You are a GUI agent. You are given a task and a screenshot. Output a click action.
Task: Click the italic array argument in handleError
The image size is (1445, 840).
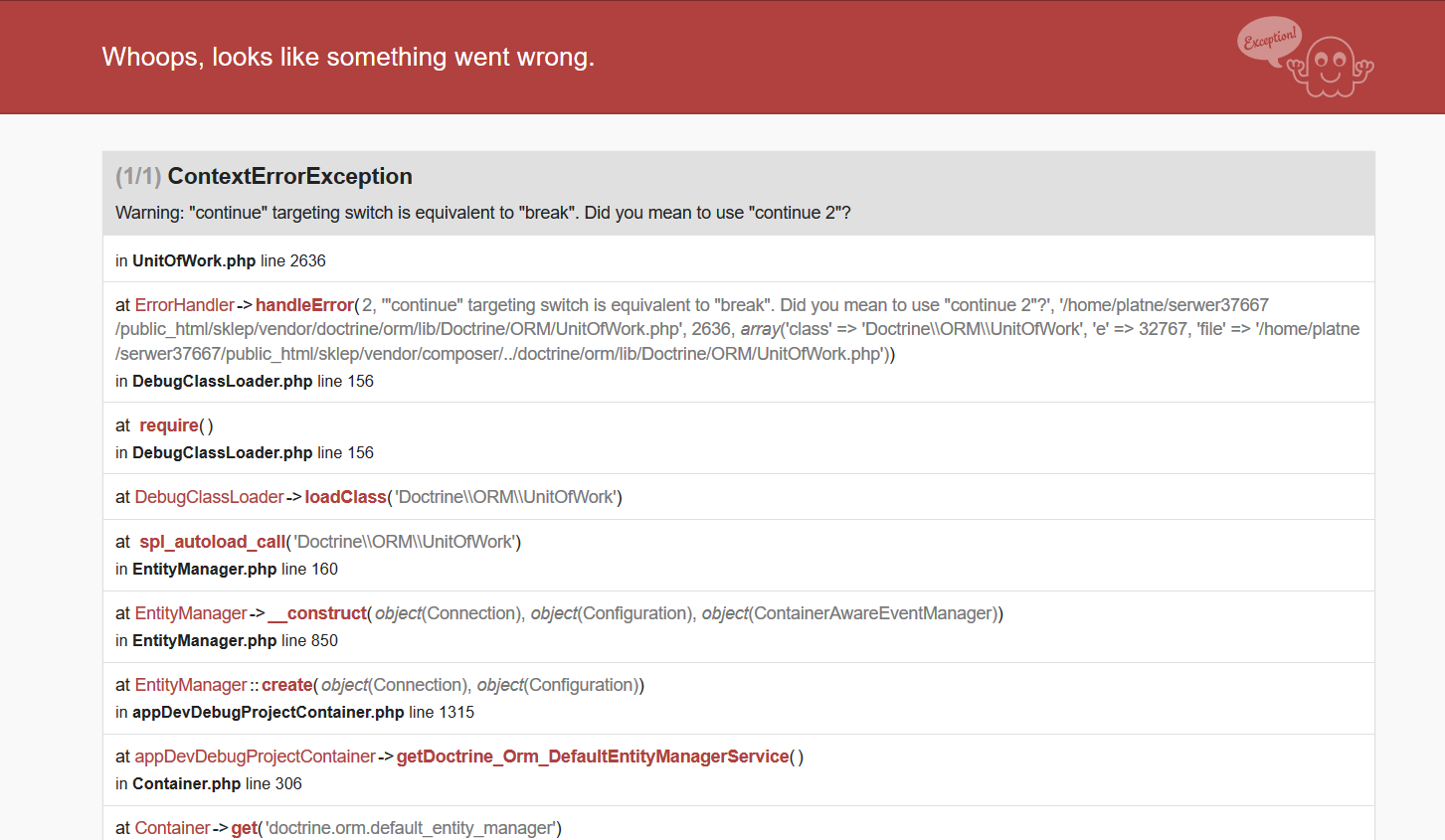(760, 329)
